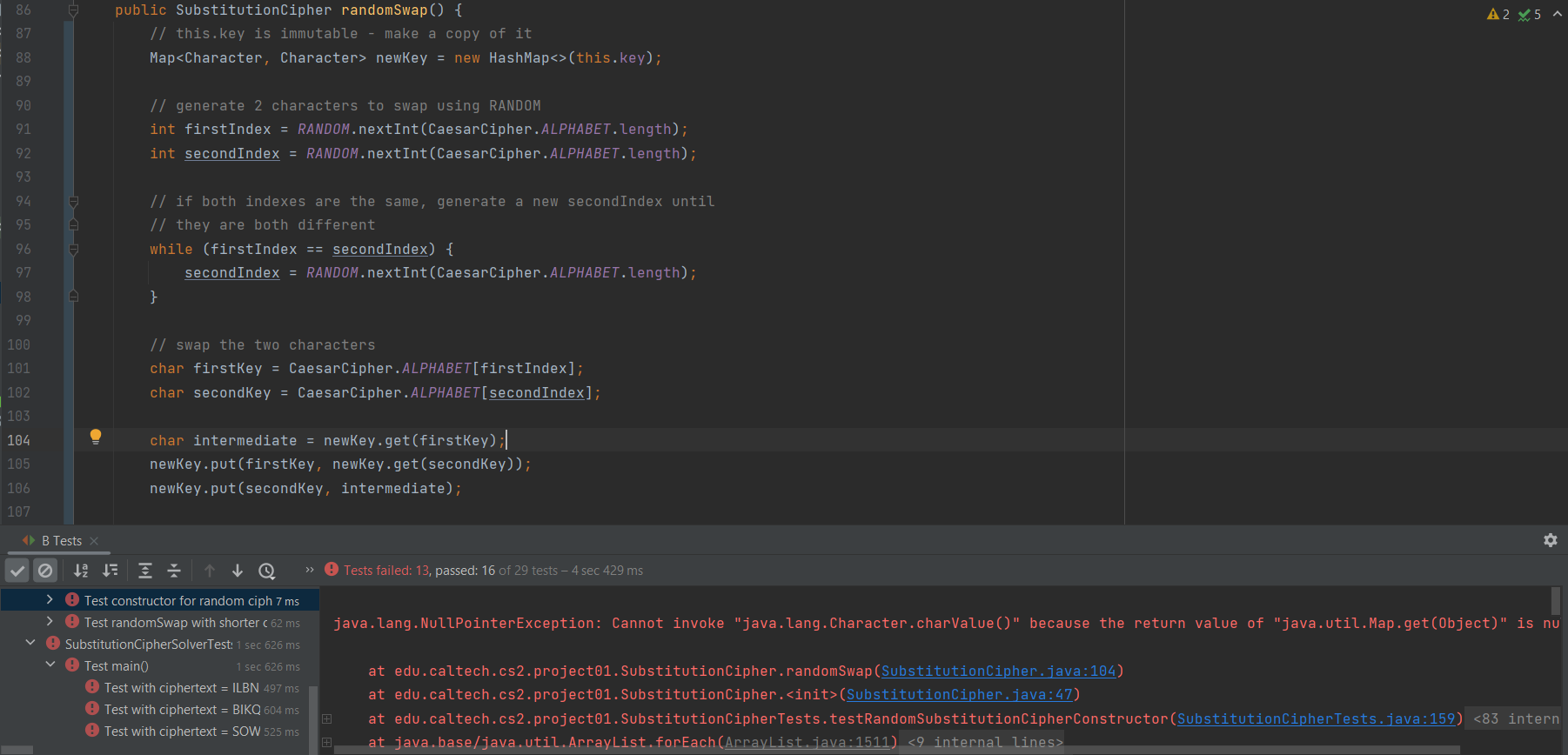The image size is (1568, 755).
Task: Expand 'Test randomSwap with shorter' node
Action: (x=50, y=622)
